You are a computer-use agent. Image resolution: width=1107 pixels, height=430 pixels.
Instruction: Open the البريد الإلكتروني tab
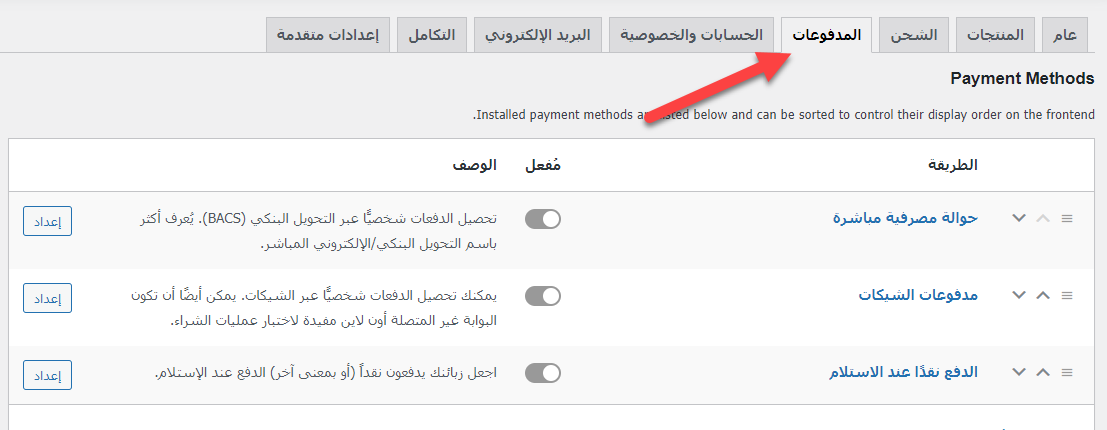pos(537,35)
